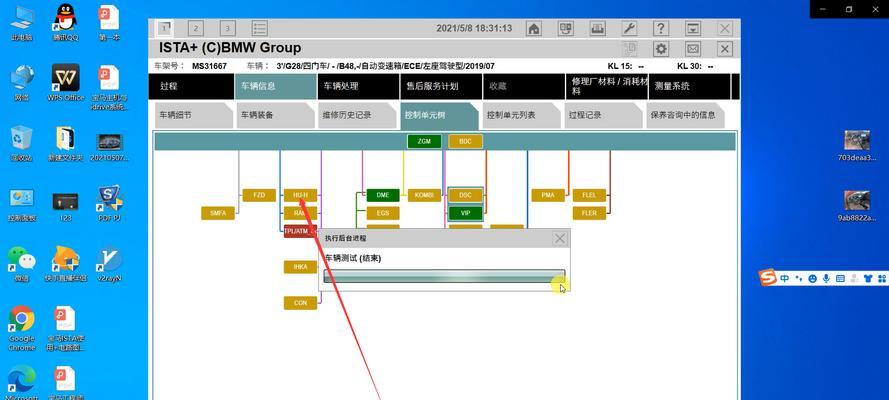Open the 车辆信息 main menu
Screen dimensions: 889x400
point(275,86)
